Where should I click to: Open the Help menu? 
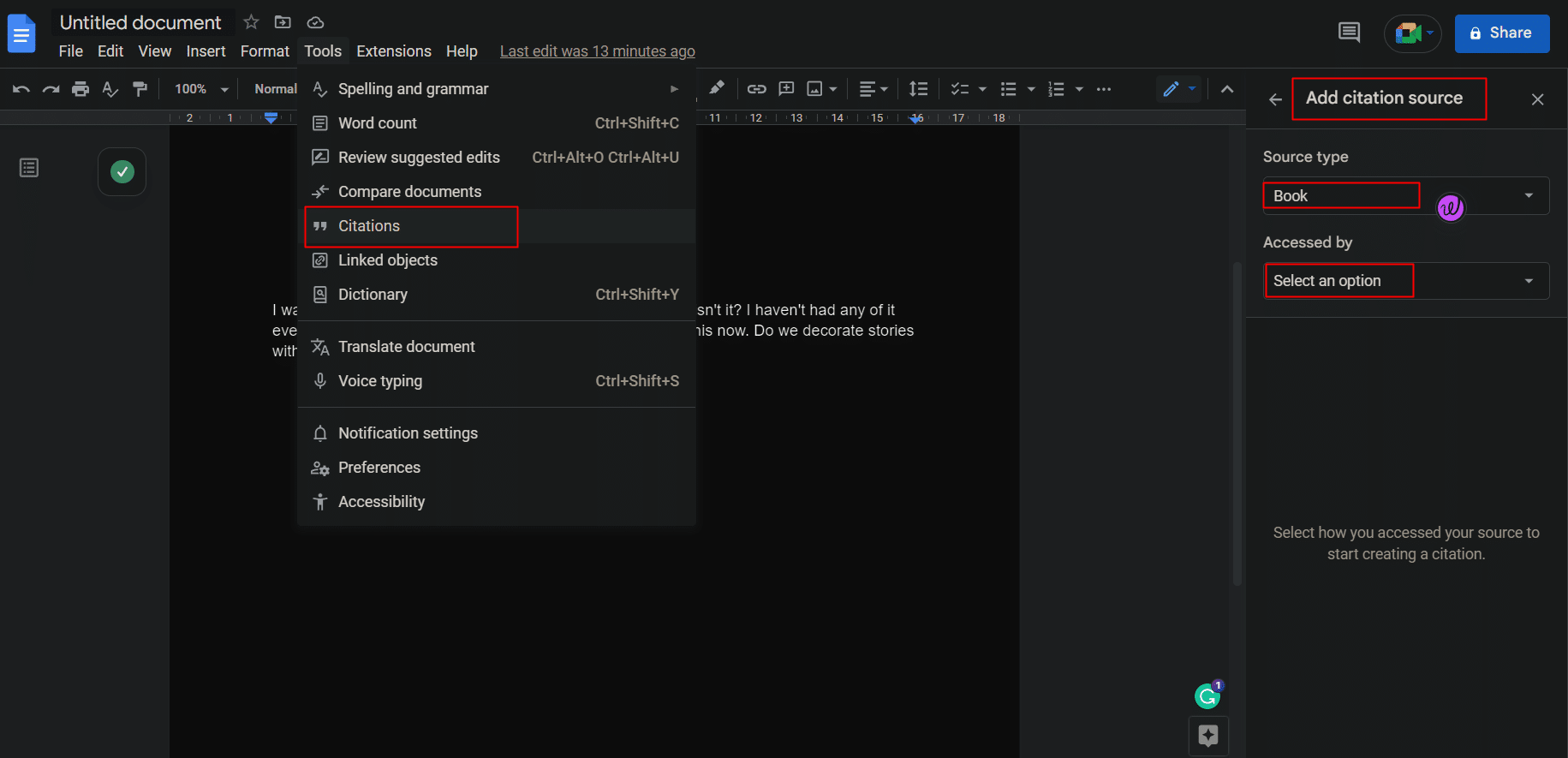(462, 51)
